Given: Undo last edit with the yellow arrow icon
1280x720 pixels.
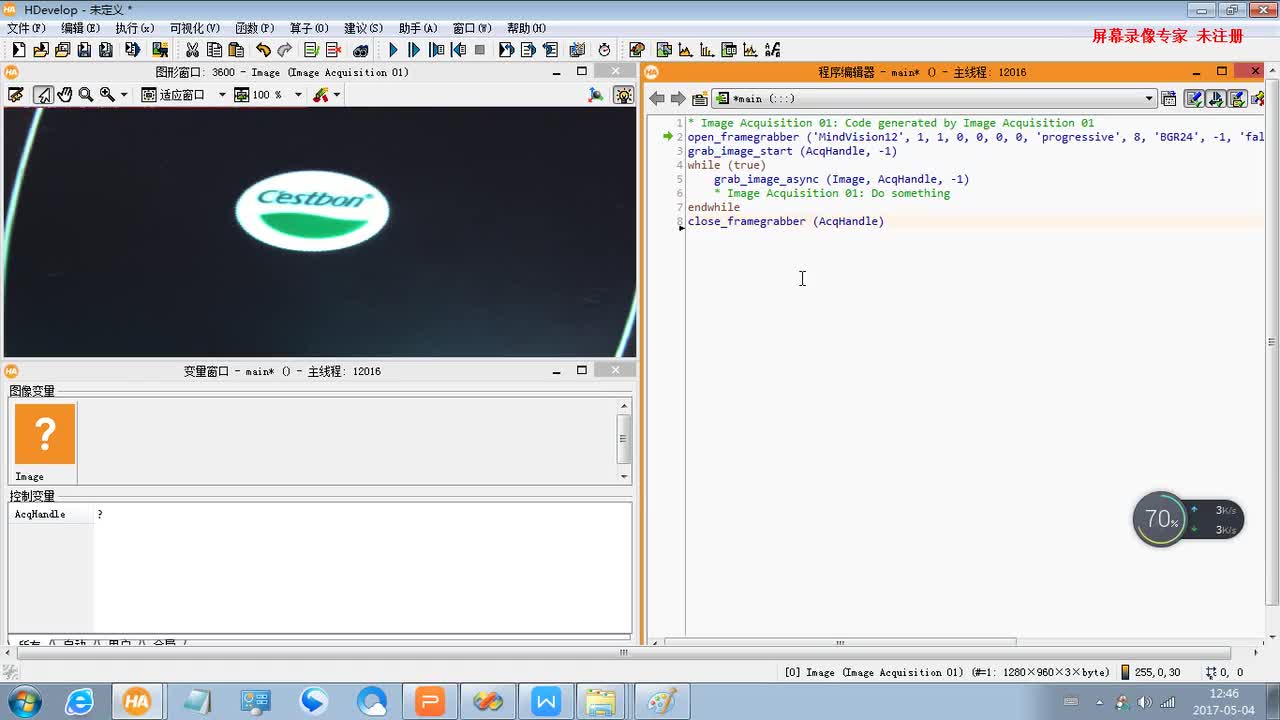Looking at the screenshot, I should tap(263, 50).
